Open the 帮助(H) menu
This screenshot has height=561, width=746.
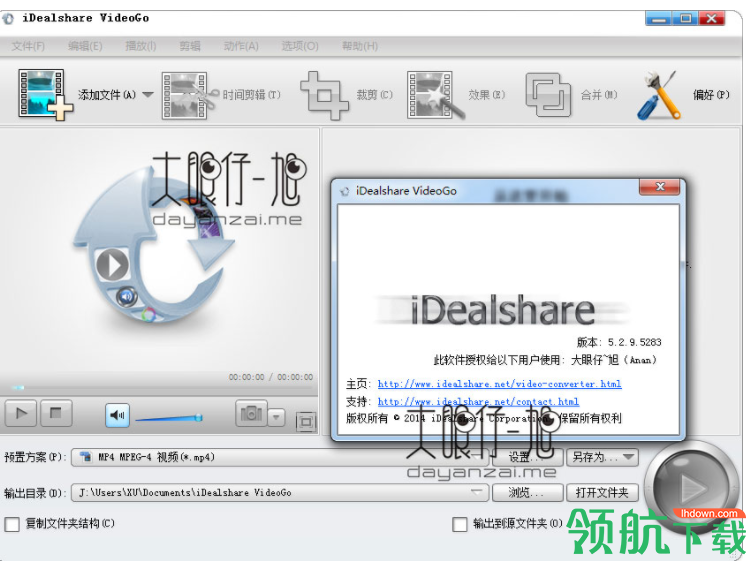[x=360, y=46]
